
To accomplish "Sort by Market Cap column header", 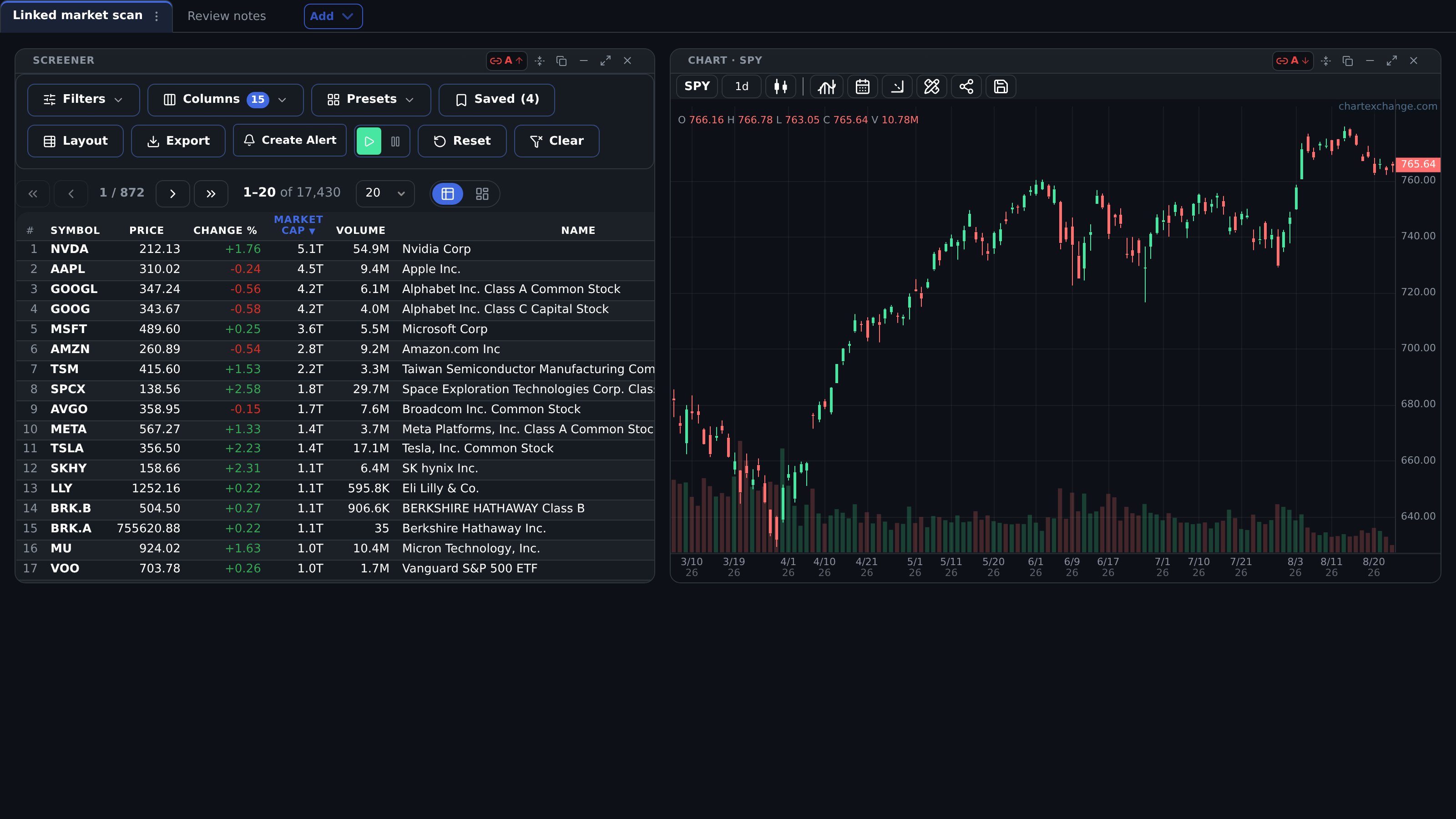I will click(x=298, y=224).
